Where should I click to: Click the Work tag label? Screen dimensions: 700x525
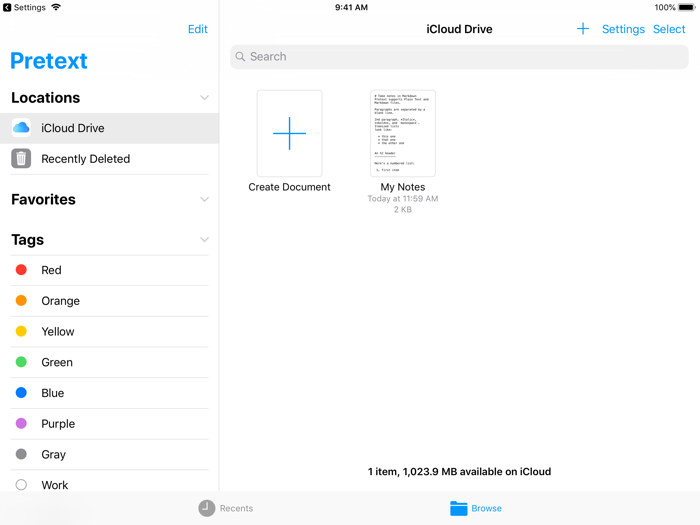(55, 485)
